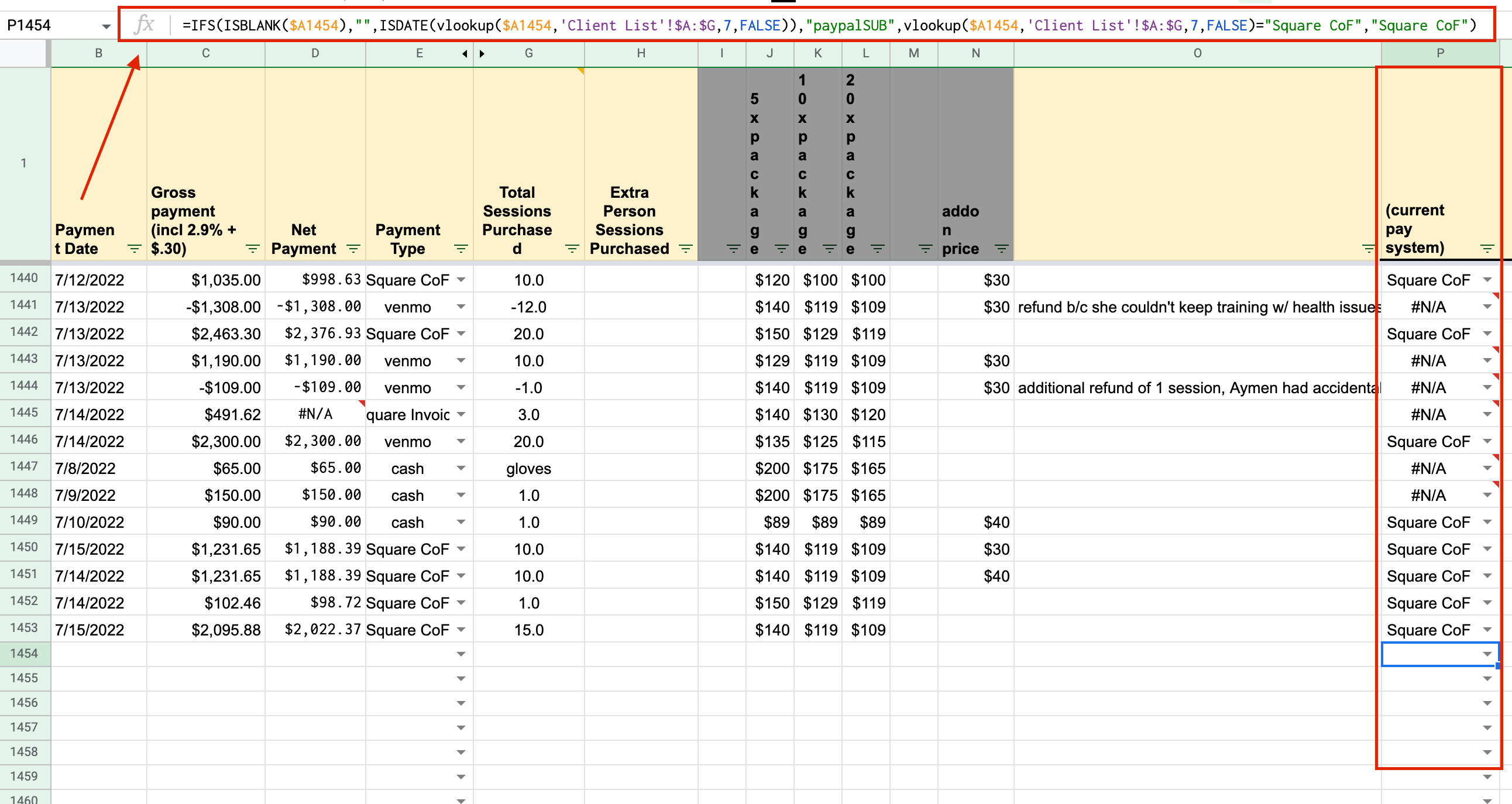Open filter icon on Payment Type header
Screen dimensions: 1512x804
461,249
